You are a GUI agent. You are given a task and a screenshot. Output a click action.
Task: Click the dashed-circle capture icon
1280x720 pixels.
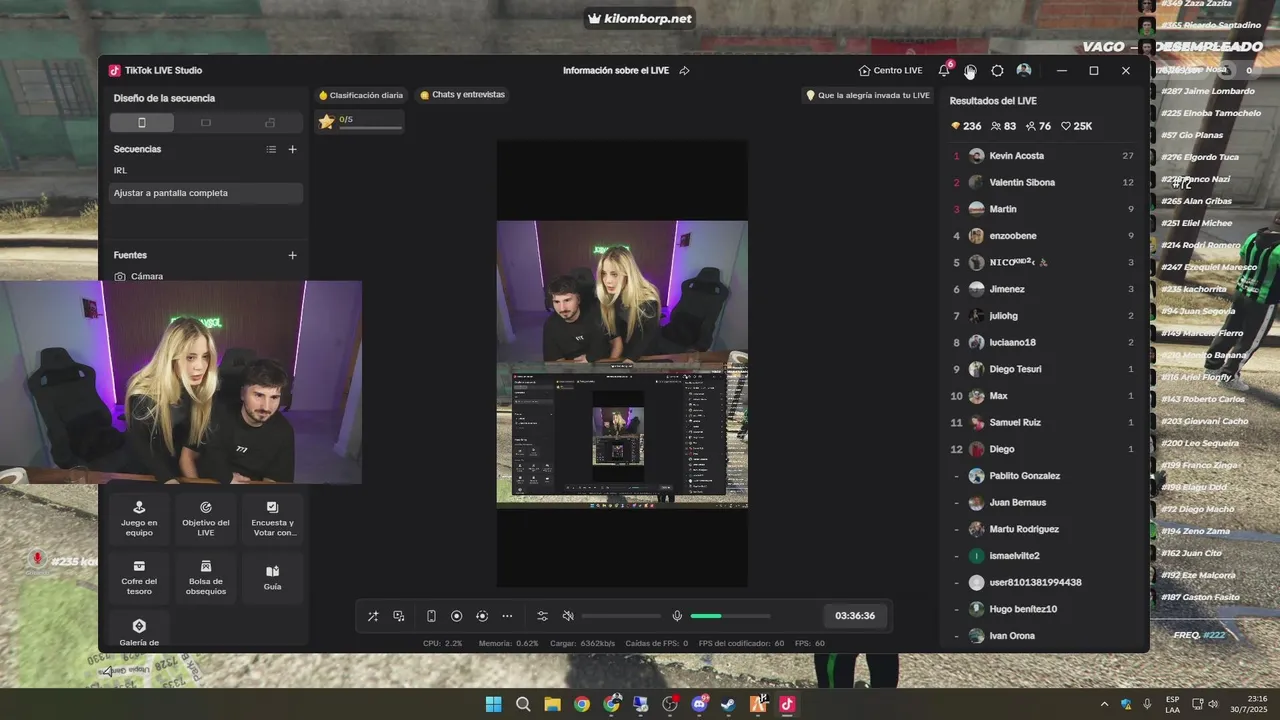[x=482, y=616]
